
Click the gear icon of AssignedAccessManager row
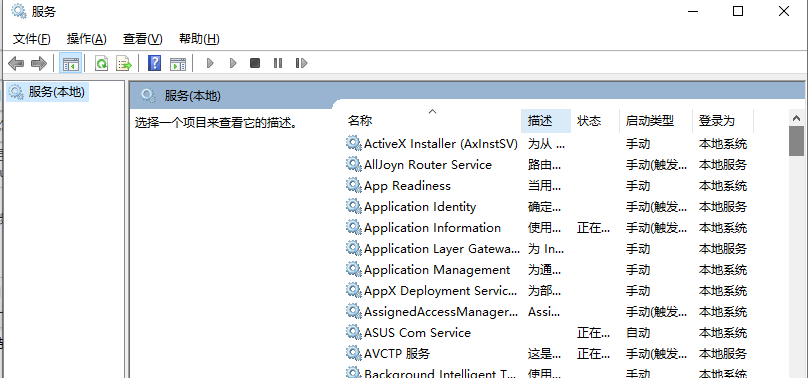[354, 312]
